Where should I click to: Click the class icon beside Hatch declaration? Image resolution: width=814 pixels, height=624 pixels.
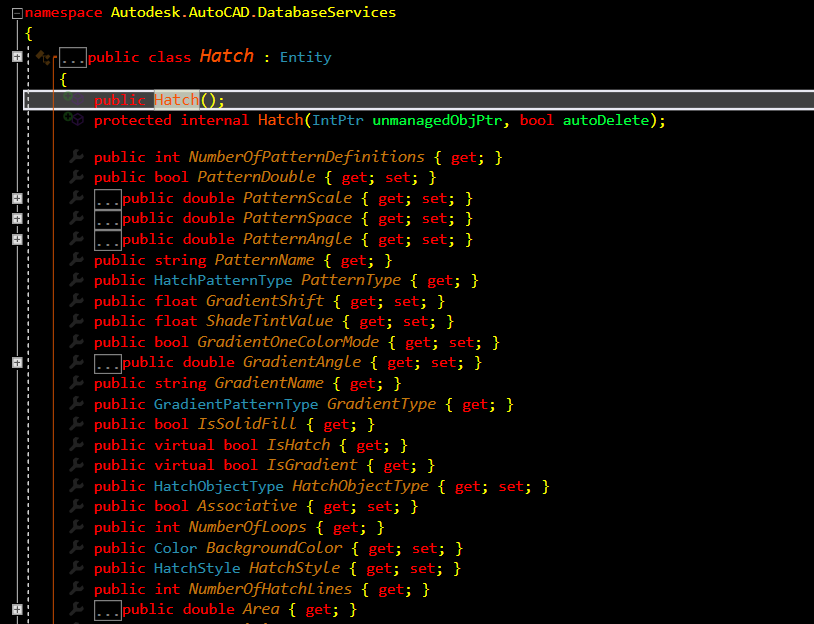[44, 57]
